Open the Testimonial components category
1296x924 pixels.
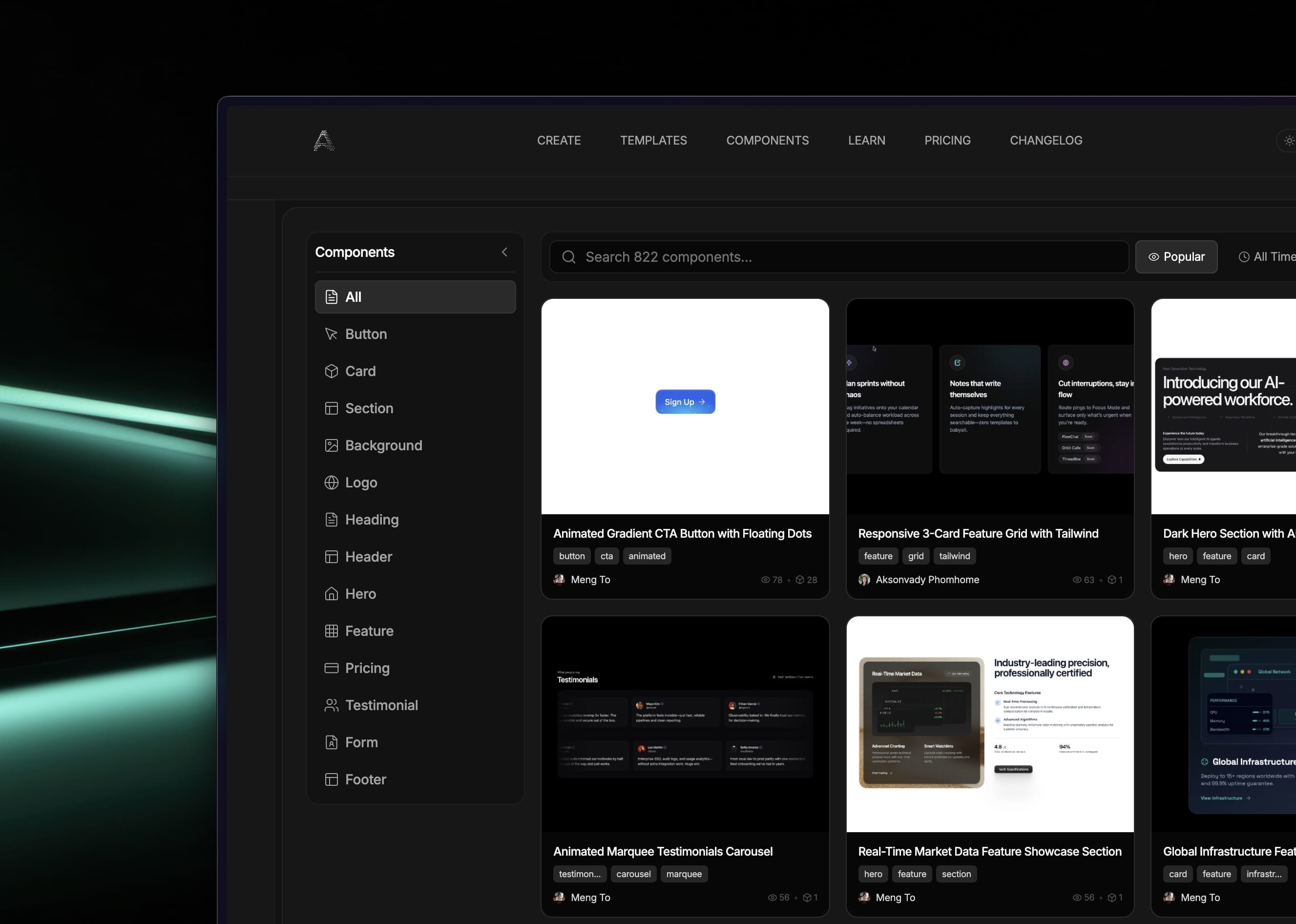click(381, 705)
